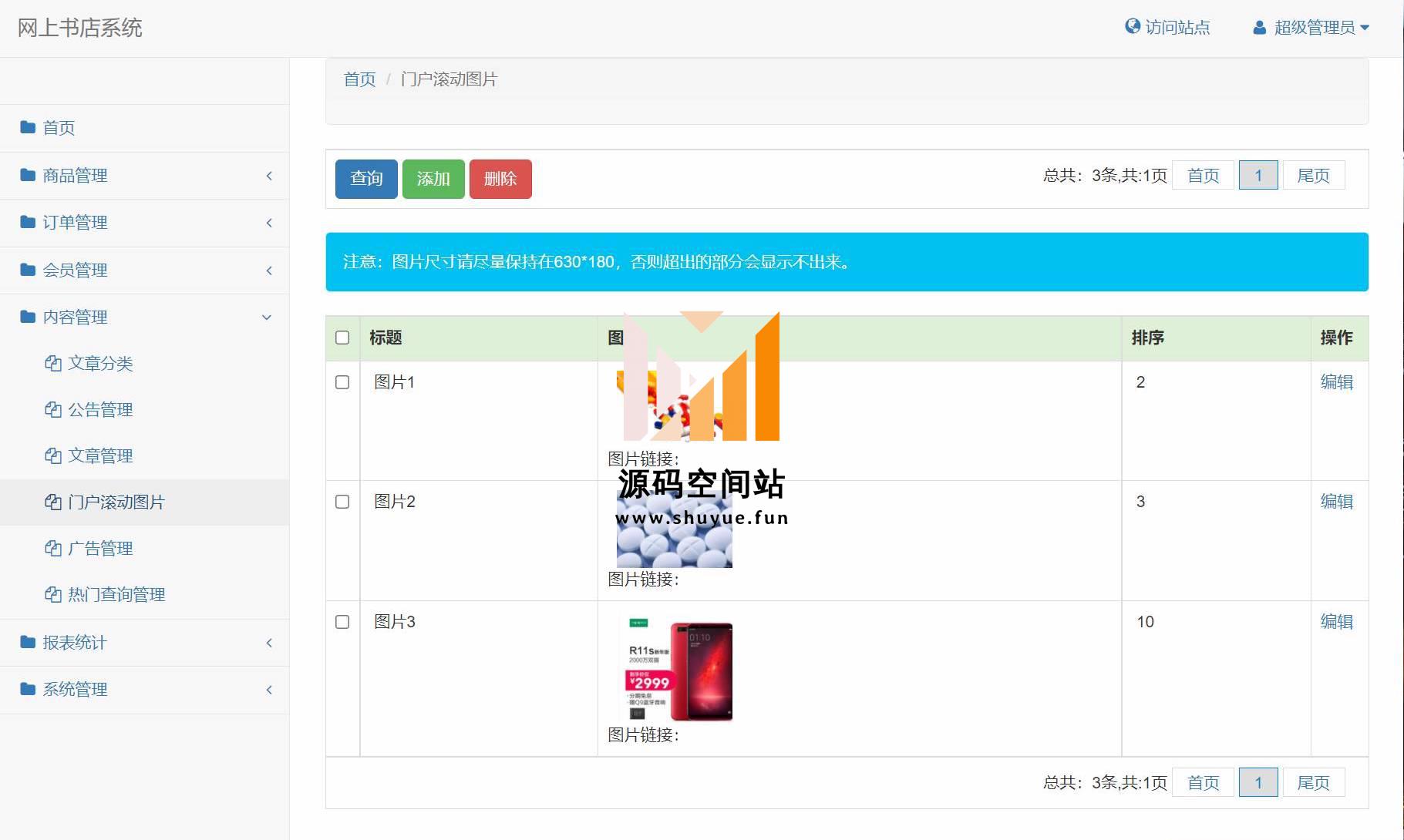Click the sort value 10 for 图片3
The image size is (1404, 840).
pos(1145,622)
